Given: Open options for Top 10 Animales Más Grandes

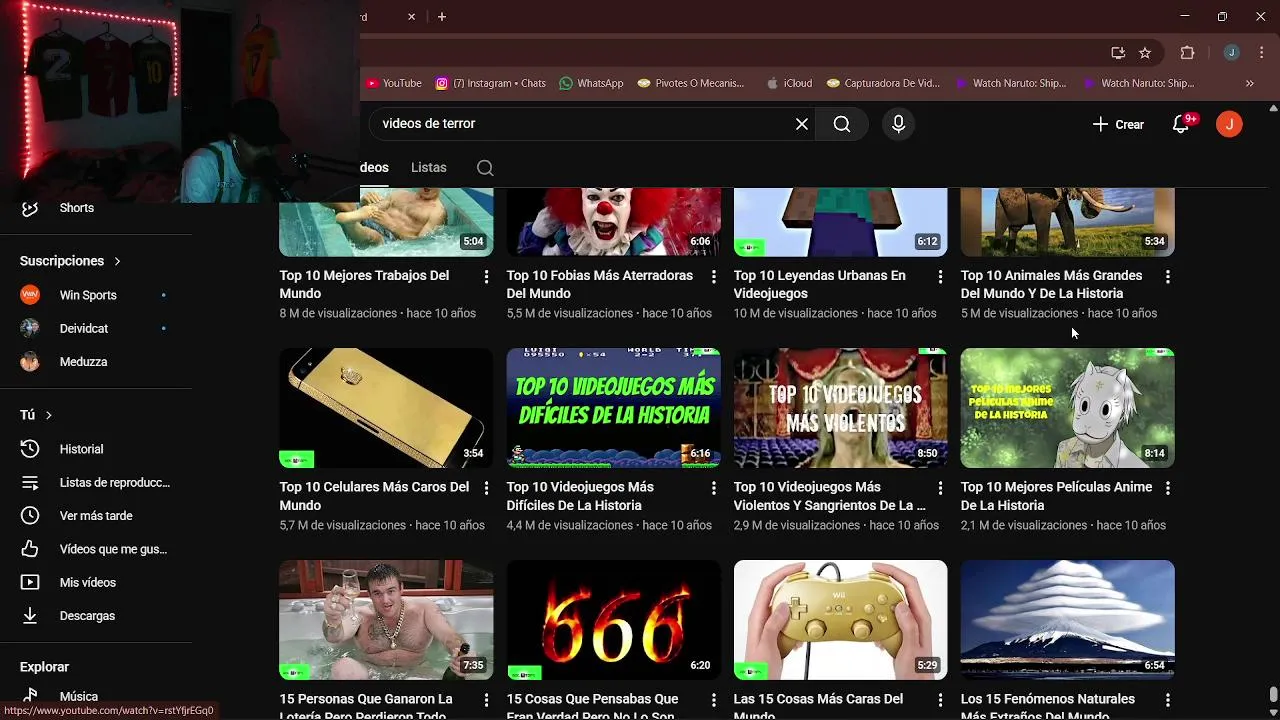Looking at the screenshot, I should tap(1168, 276).
